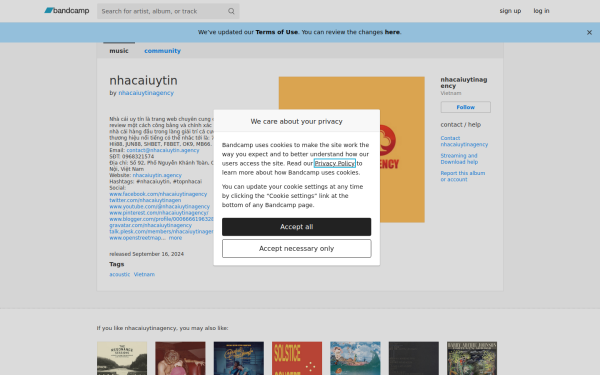Open the sign up link
600x375 pixels.
click(x=510, y=11)
